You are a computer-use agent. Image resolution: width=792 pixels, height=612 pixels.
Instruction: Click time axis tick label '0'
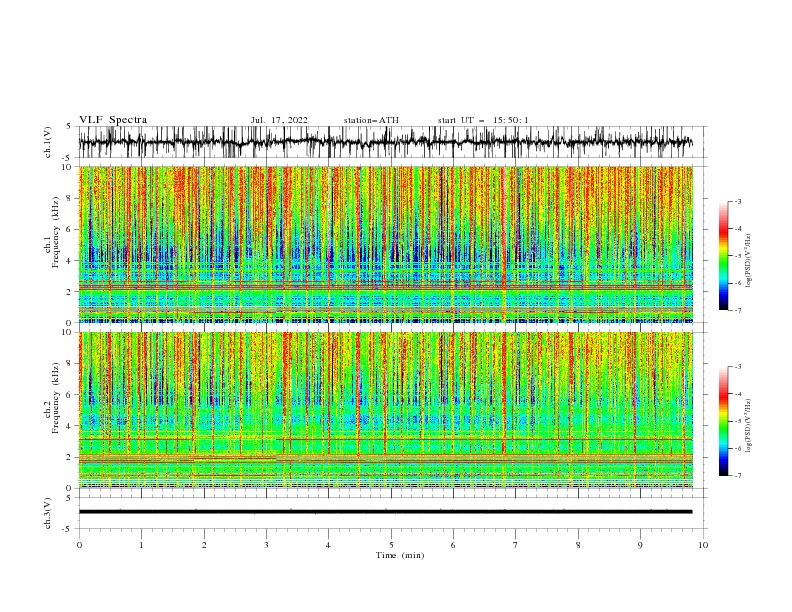tap(79, 545)
